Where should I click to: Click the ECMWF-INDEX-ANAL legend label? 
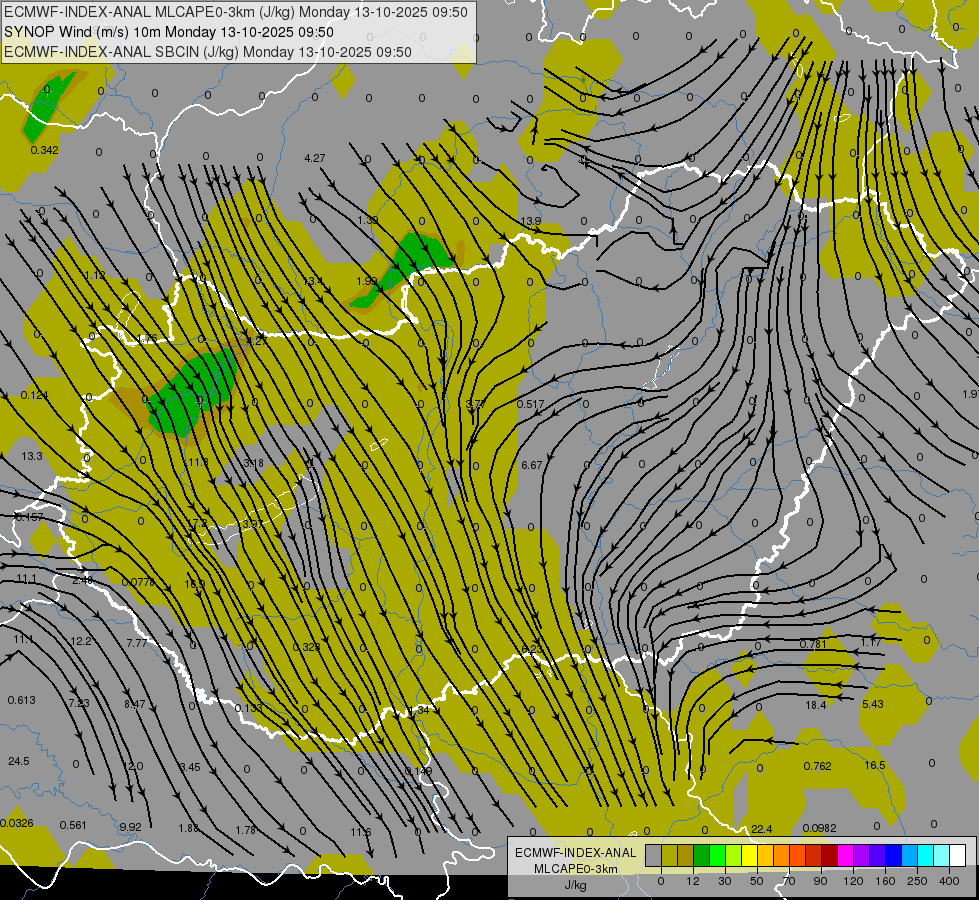click(x=574, y=852)
